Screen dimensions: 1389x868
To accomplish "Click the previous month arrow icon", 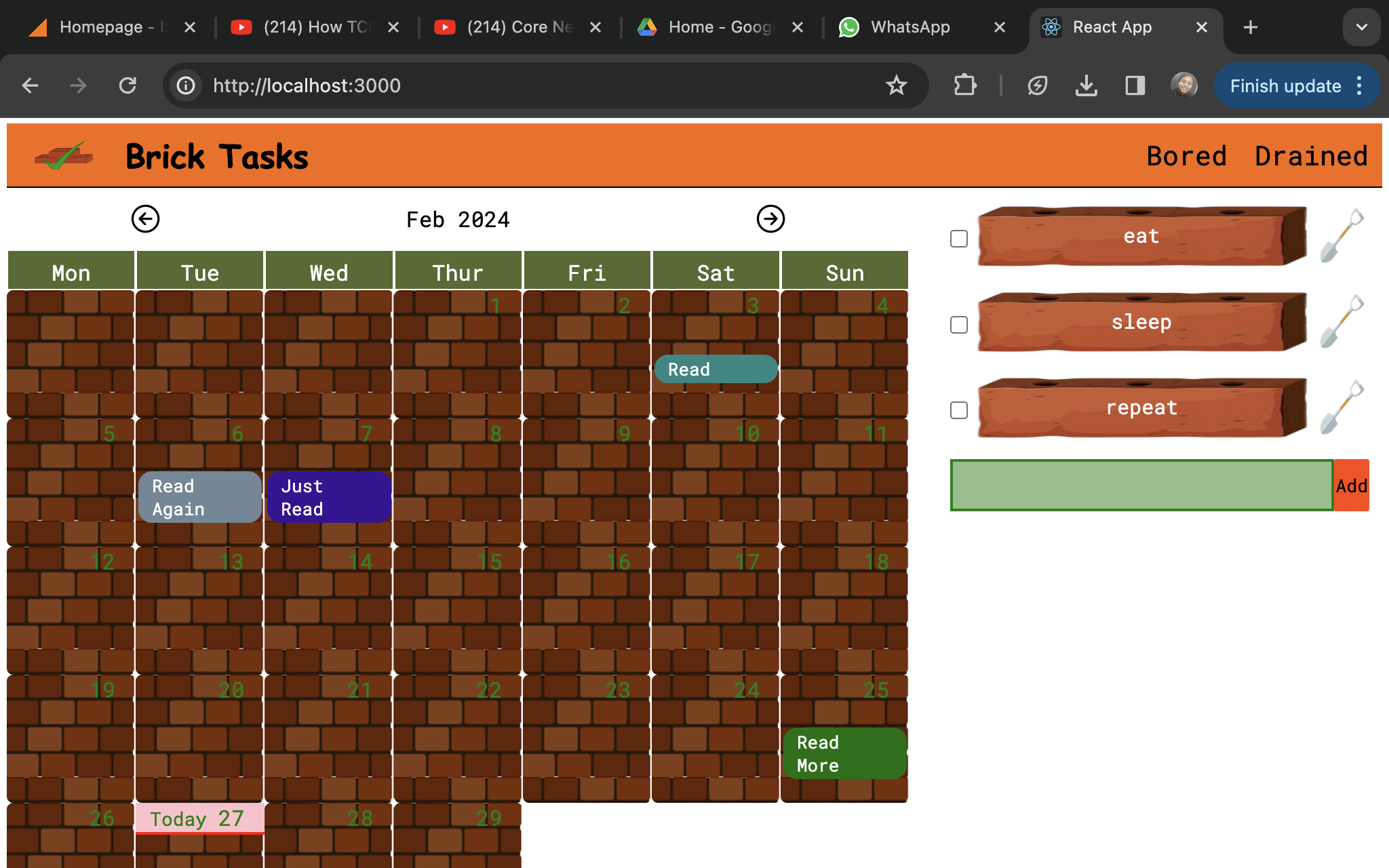I will click(x=145, y=219).
